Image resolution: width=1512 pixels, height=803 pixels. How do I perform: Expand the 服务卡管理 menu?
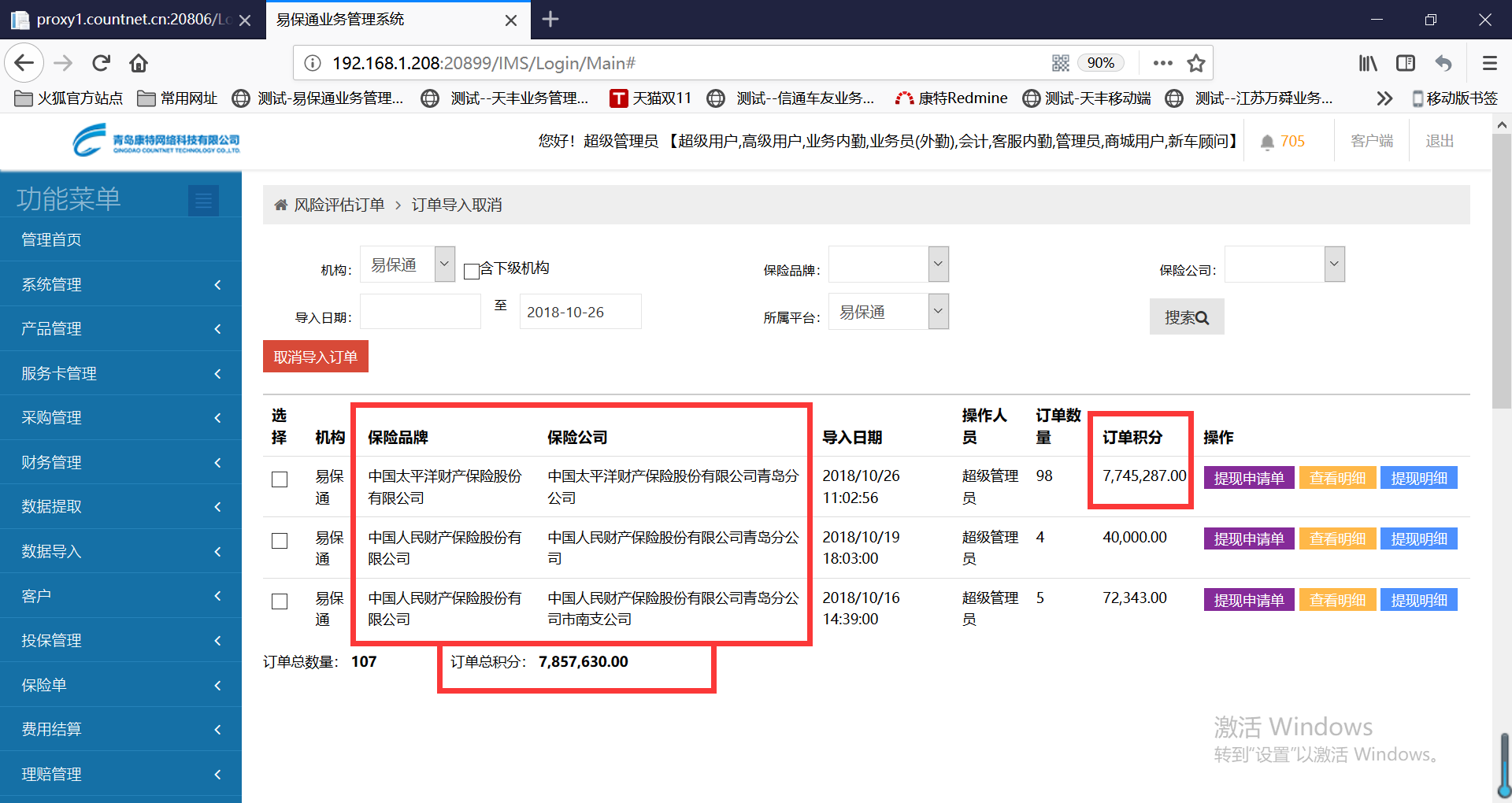[x=120, y=373]
